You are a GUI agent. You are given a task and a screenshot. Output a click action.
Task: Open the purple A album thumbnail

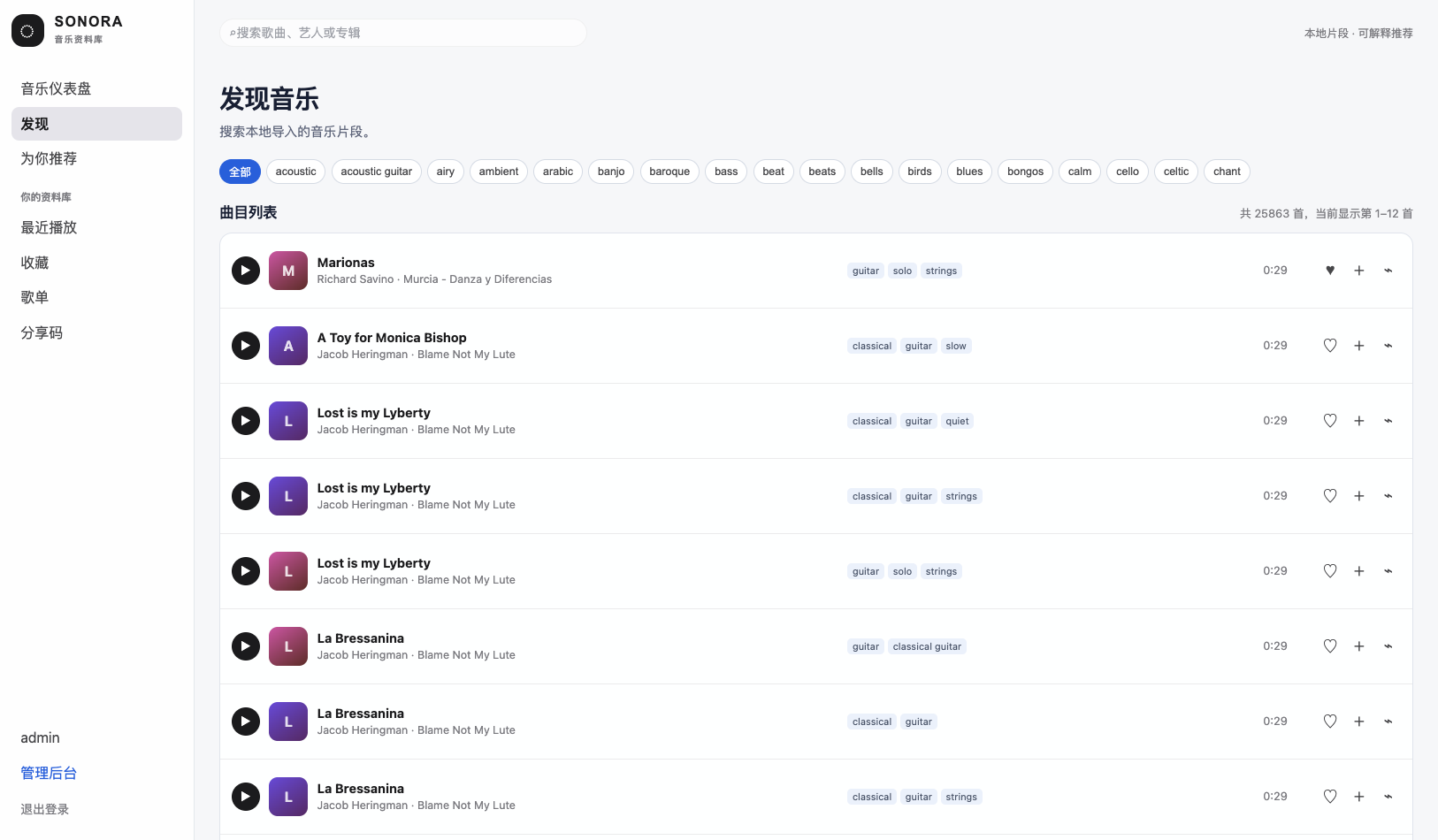pos(288,346)
